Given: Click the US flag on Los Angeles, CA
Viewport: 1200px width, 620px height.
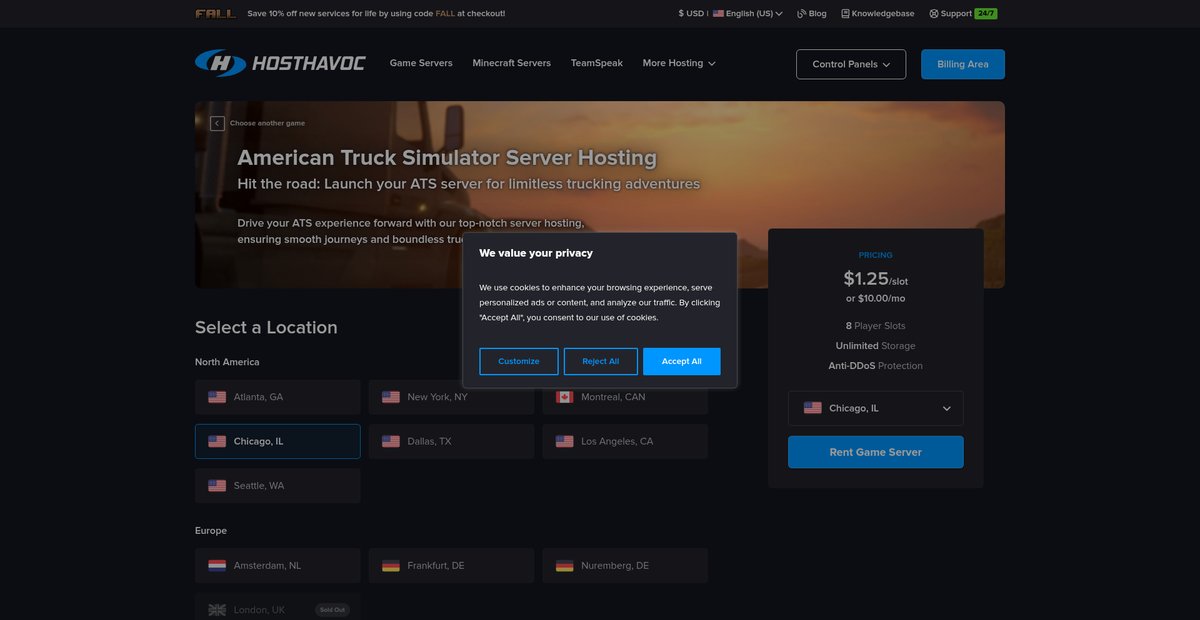Looking at the screenshot, I should tap(564, 441).
